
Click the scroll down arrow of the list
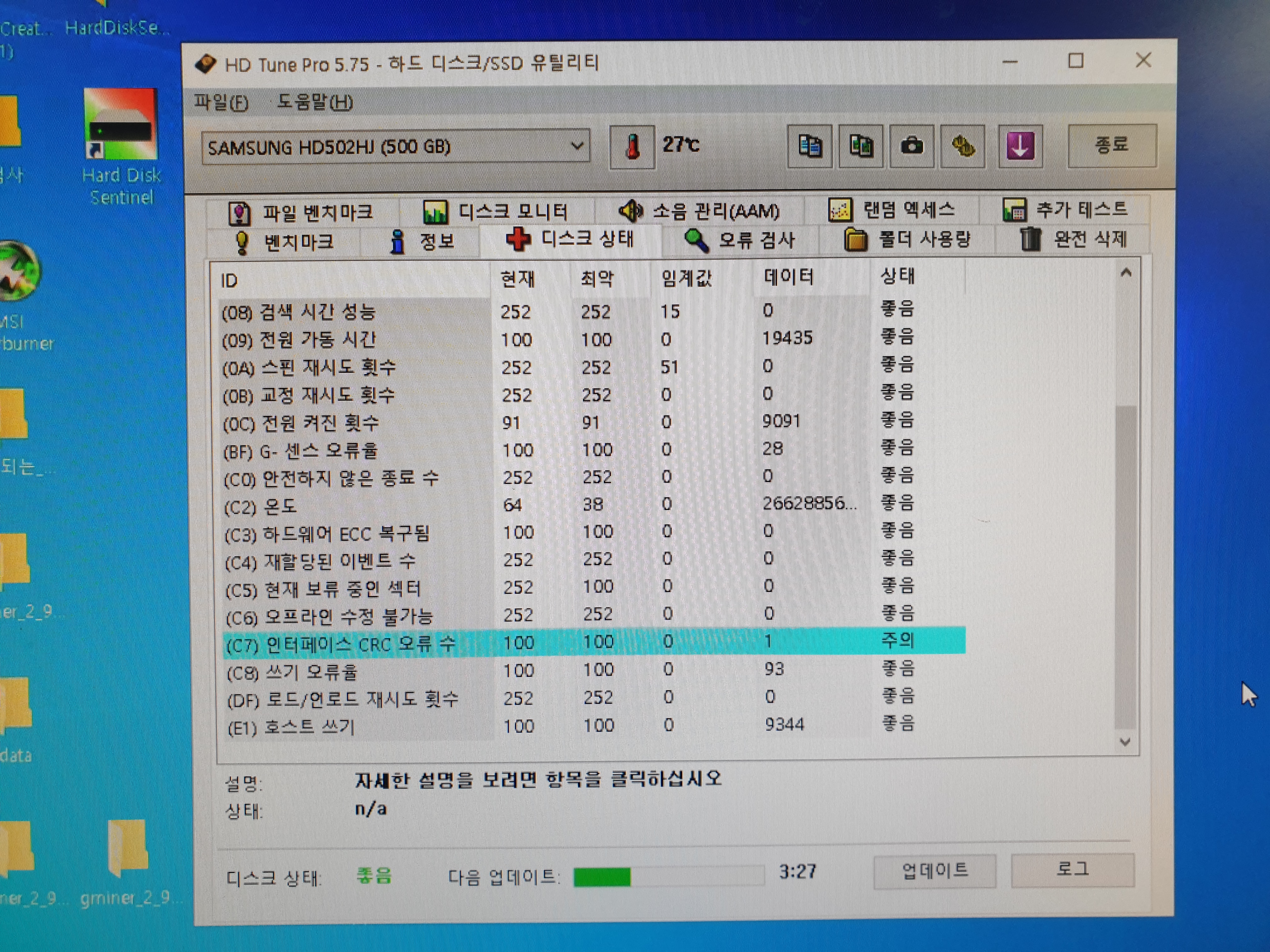tap(1125, 741)
